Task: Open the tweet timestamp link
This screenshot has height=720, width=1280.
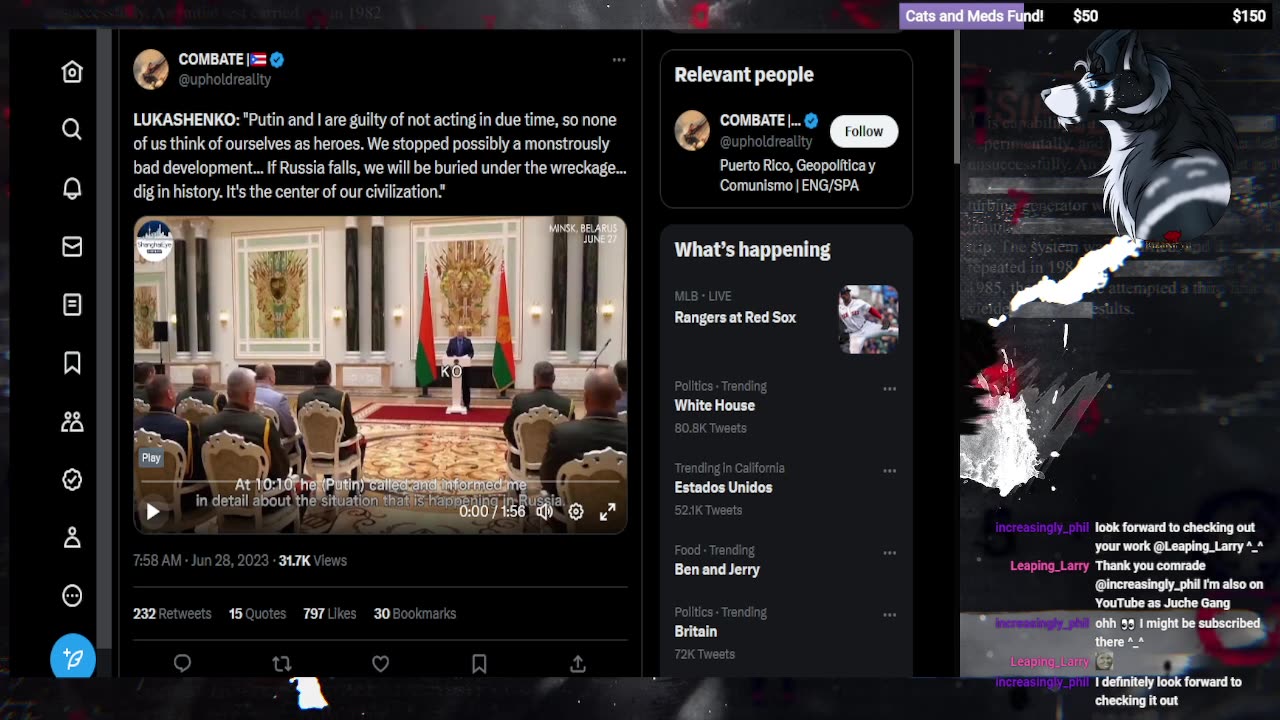Action: 201,561
